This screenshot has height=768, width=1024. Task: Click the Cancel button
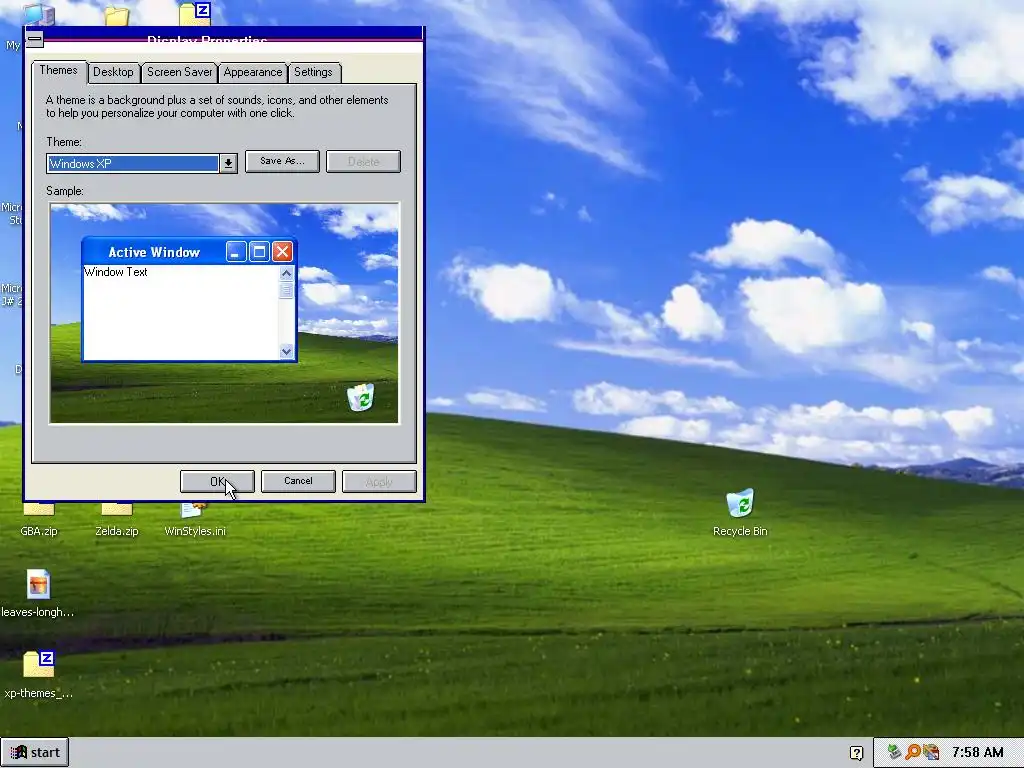pos(298,481)
